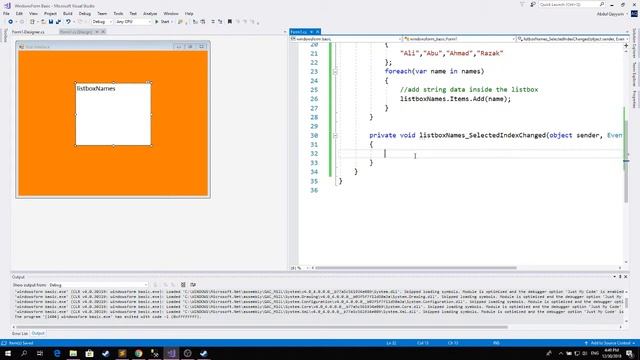
Task: Click the Clear All icon in Output panel
Action: click(183, 285)
